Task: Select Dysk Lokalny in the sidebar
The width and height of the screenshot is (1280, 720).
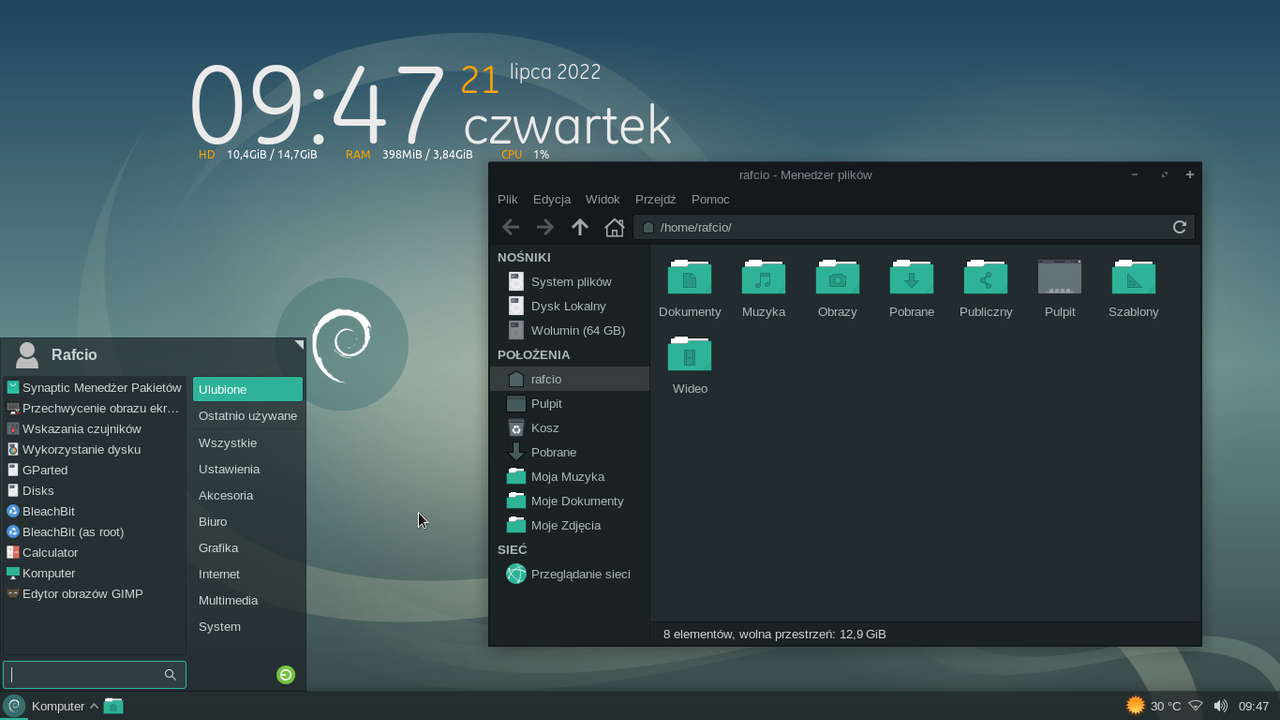Action: point(570,306)
